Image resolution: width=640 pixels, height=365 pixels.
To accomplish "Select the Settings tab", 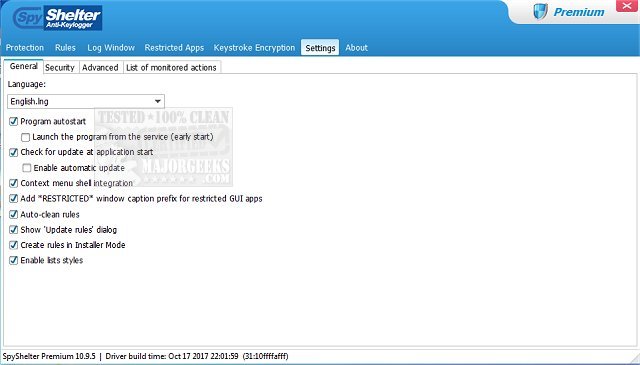I will point(320,48).
